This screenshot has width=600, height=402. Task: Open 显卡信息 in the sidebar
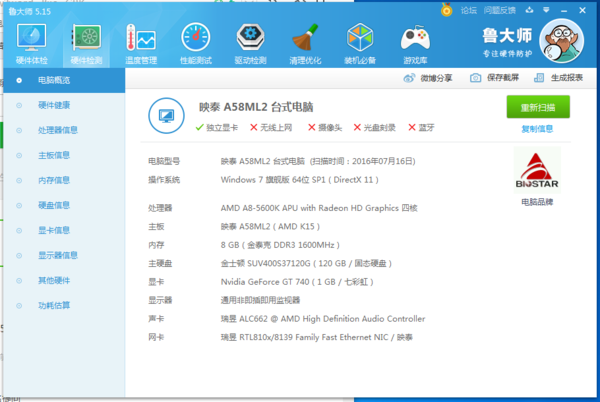54,230
